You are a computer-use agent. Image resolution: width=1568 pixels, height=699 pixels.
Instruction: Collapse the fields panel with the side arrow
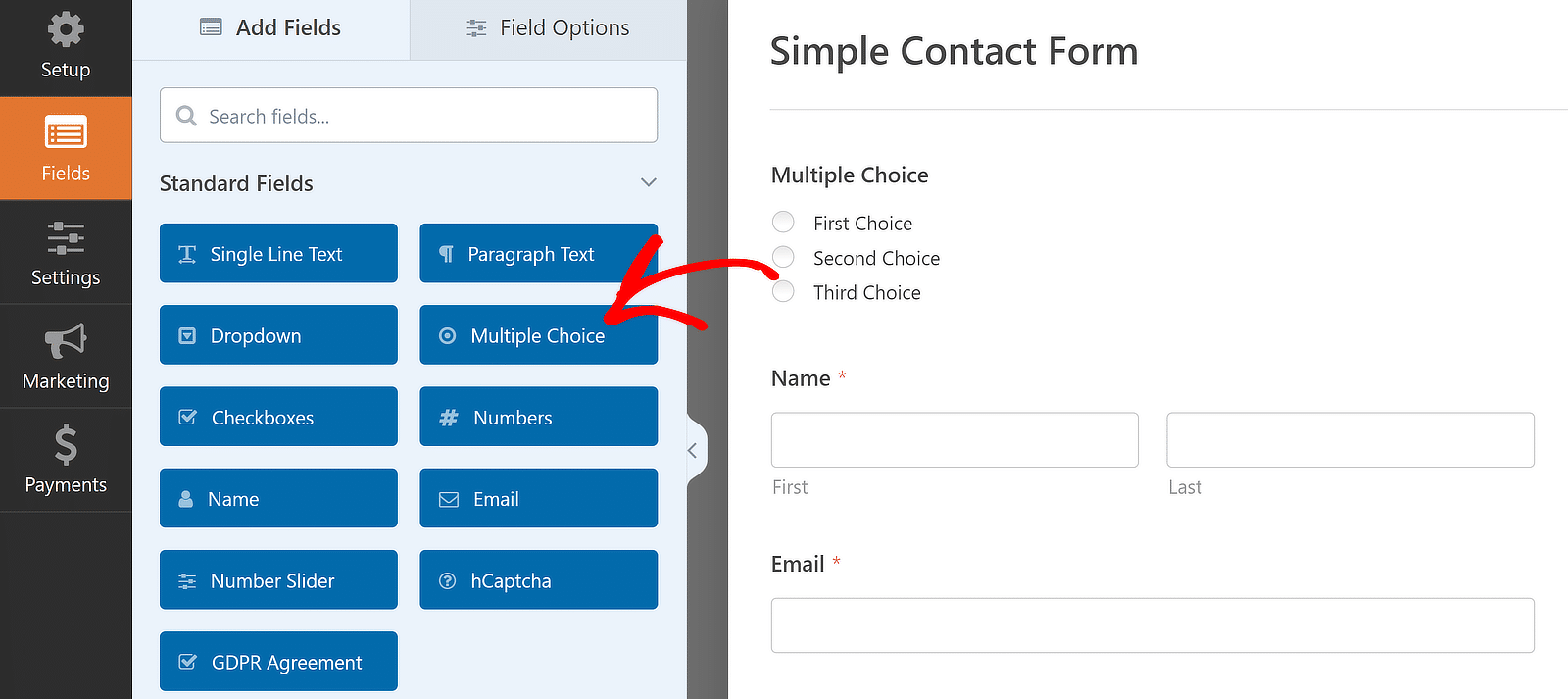pyautogui.click(x=693, y=449)
